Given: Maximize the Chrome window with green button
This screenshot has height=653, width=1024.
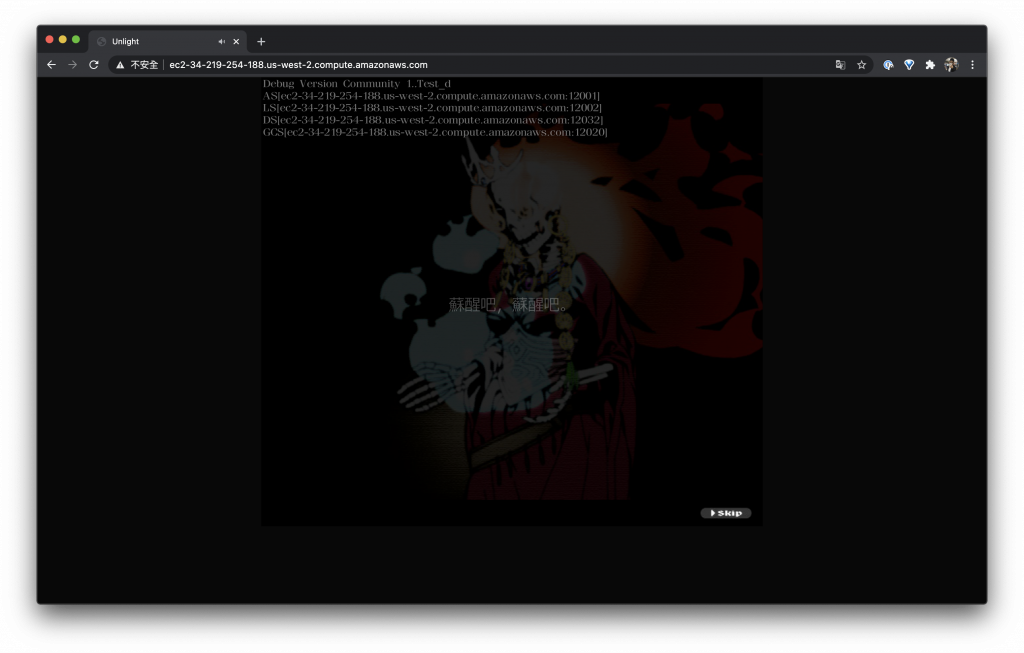Looking at the screenshot, I should click(x=76, y=40).
